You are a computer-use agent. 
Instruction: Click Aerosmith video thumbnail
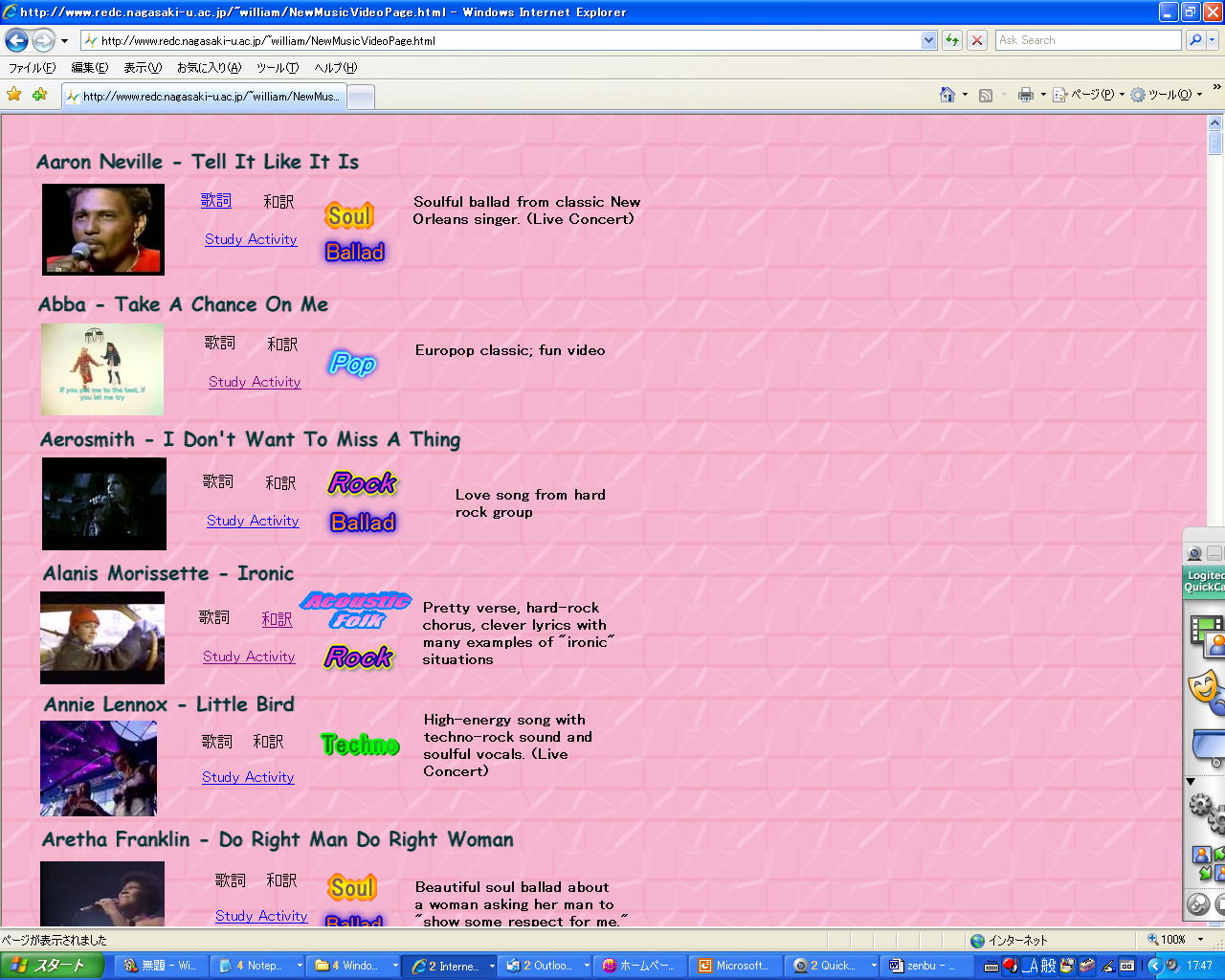click(x=104, y=504)
